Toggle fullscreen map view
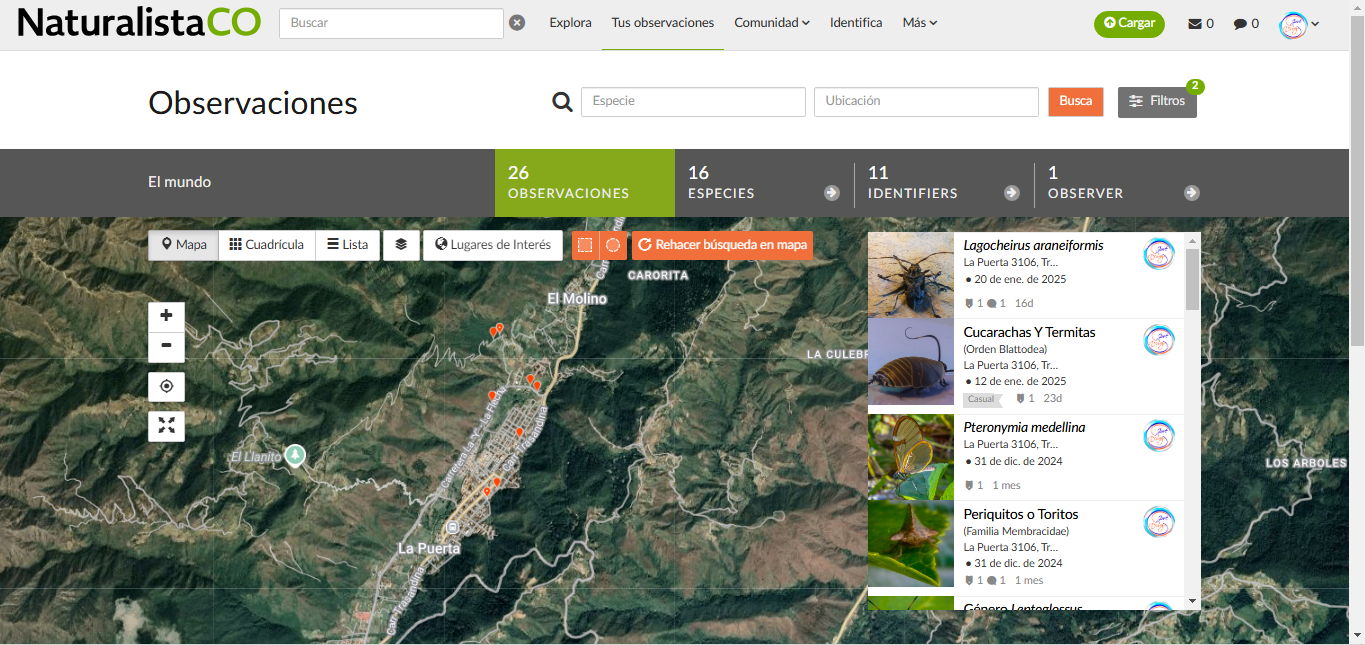The width and height of the screenshot is (1365, 645). 166,427
